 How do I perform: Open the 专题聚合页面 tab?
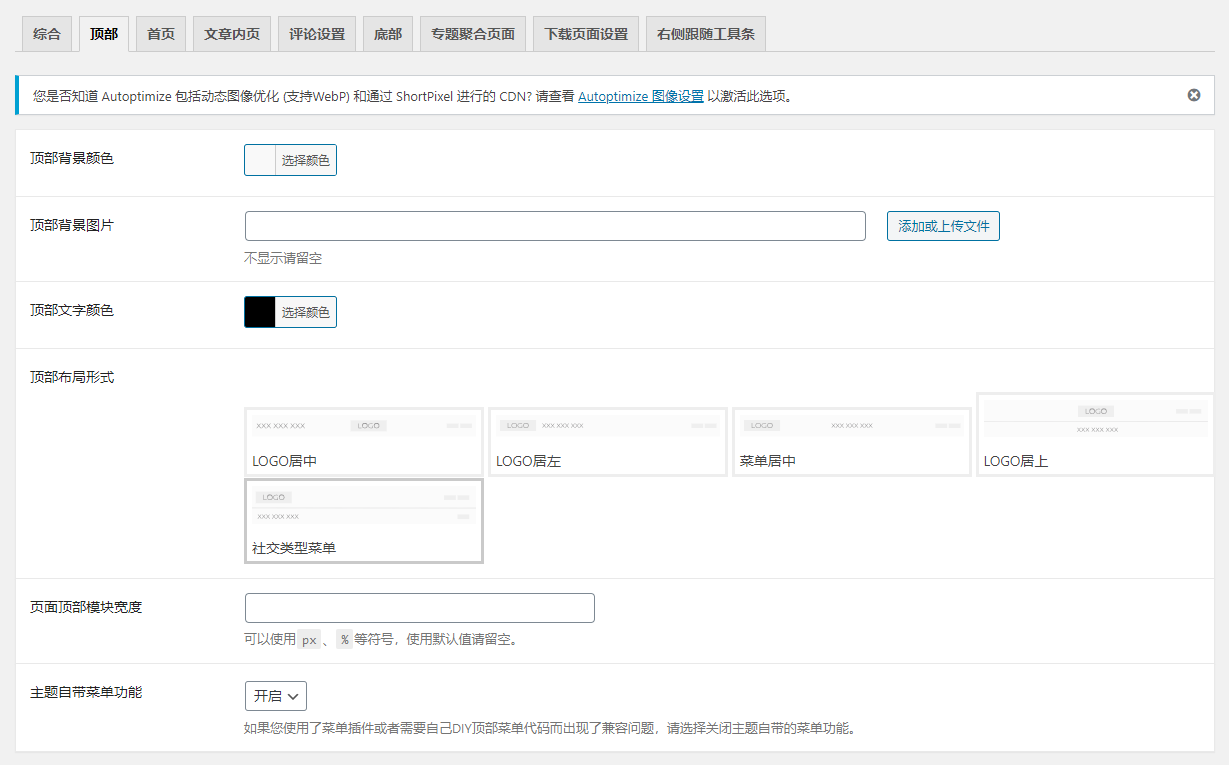(x=473, y=34)
